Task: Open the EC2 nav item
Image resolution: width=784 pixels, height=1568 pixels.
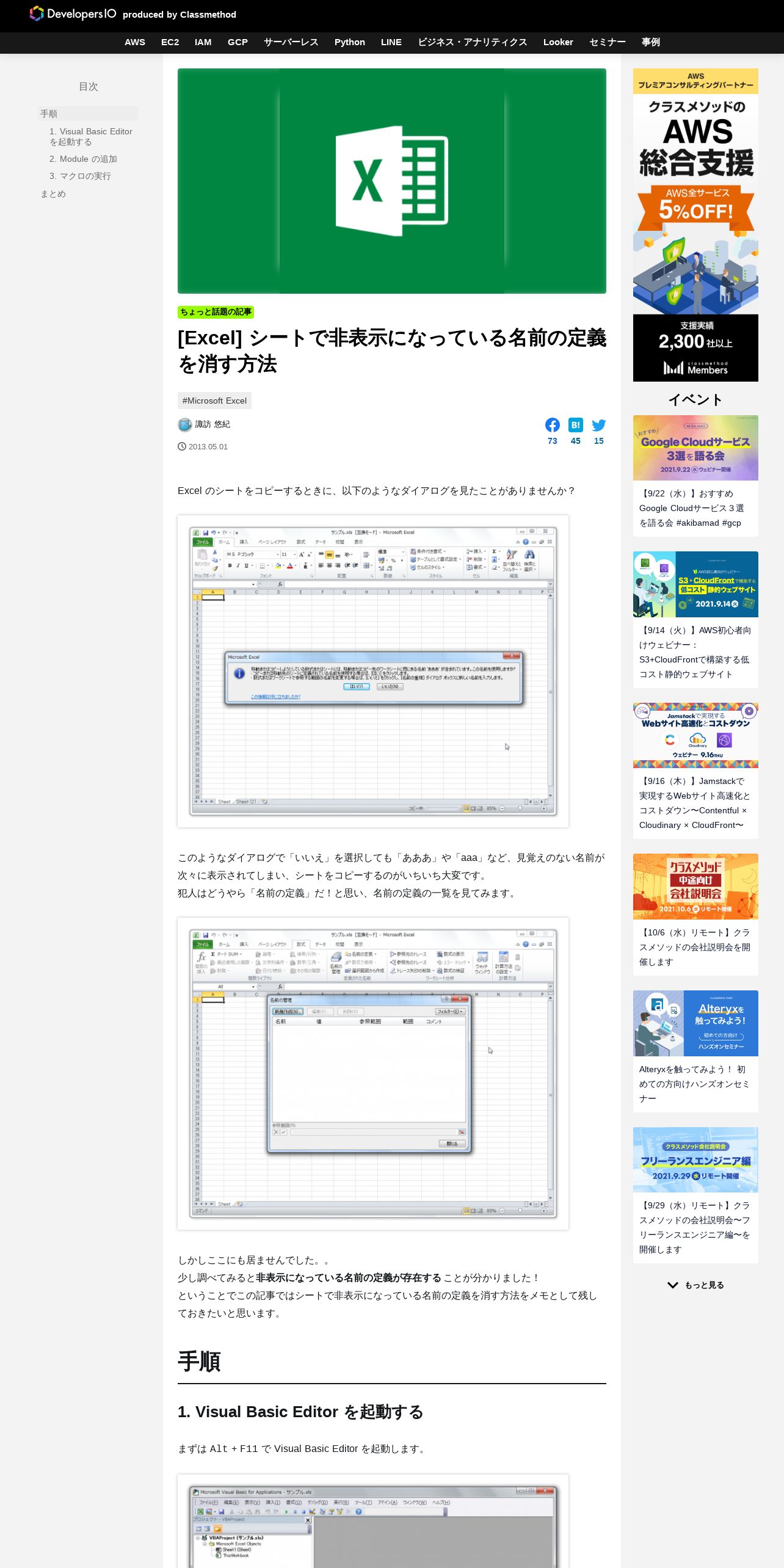Action: 170,42
